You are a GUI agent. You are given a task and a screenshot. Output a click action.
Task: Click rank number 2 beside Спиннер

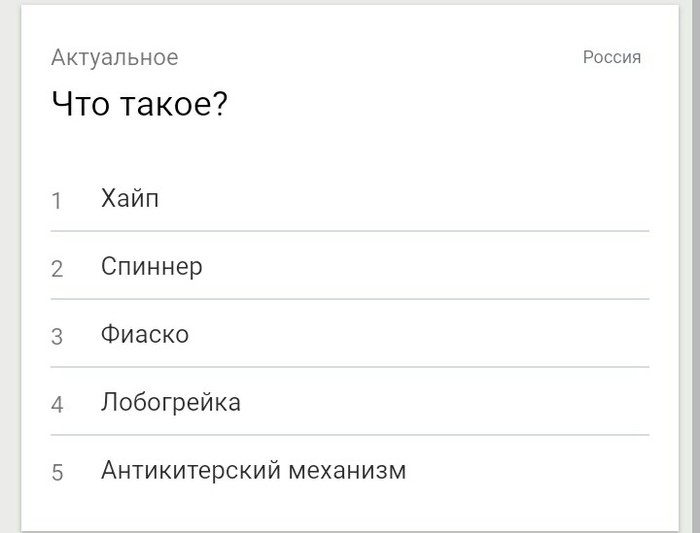57,269
